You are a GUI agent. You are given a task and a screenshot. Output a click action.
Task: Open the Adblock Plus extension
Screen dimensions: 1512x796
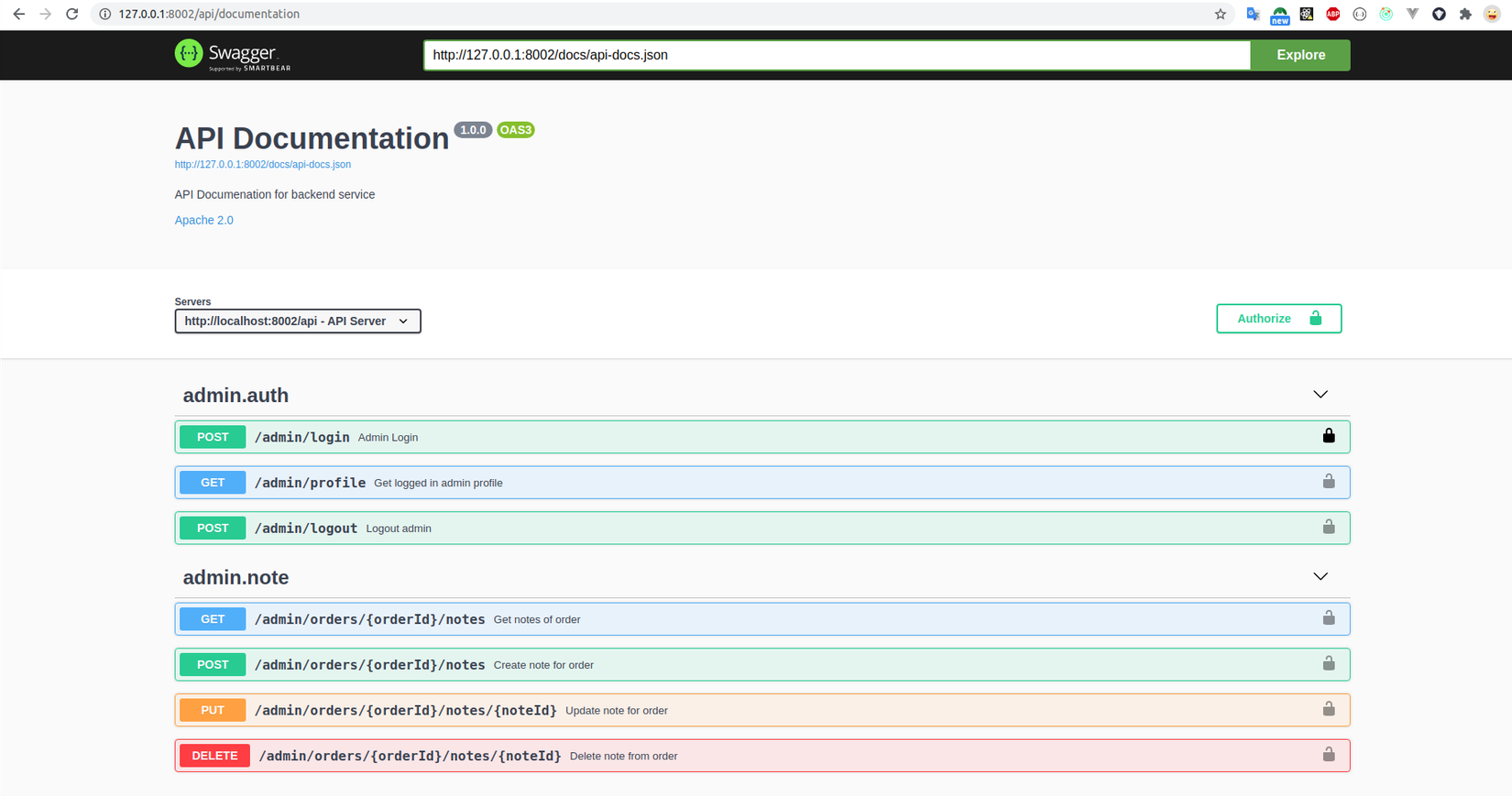(1333, 14)
